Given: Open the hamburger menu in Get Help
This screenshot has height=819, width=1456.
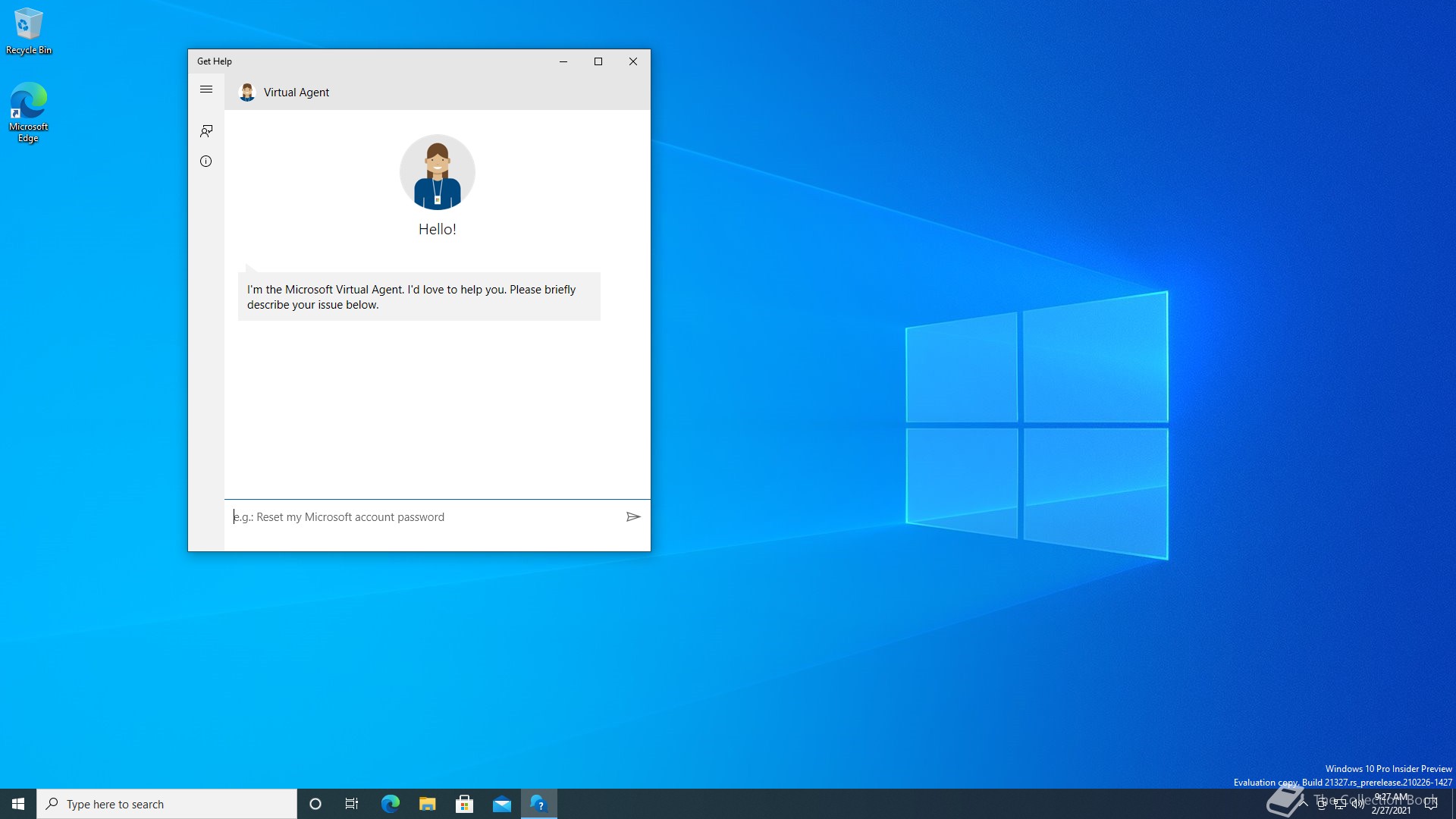Looking at the screenshot, I should [206, 89].
